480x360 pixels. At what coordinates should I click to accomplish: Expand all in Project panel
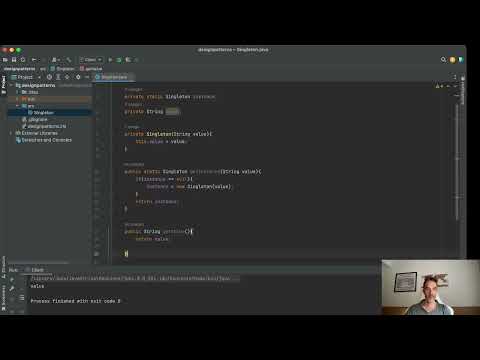58,77
